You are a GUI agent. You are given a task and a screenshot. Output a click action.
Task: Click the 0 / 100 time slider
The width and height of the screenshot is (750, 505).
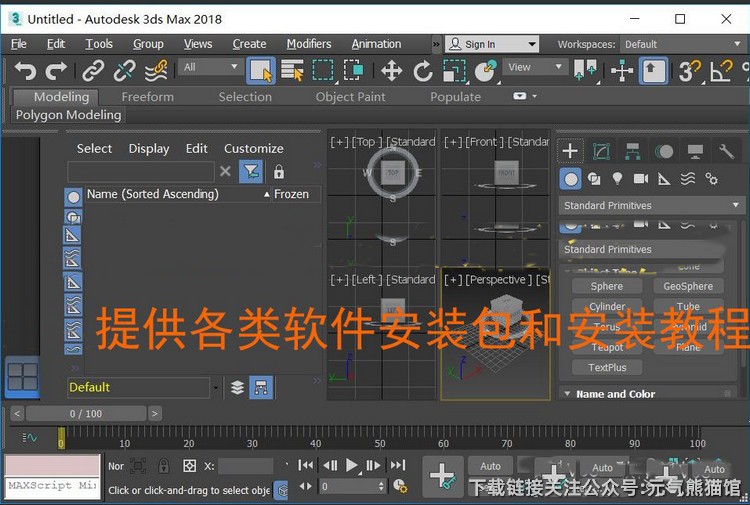click(86, 413)
